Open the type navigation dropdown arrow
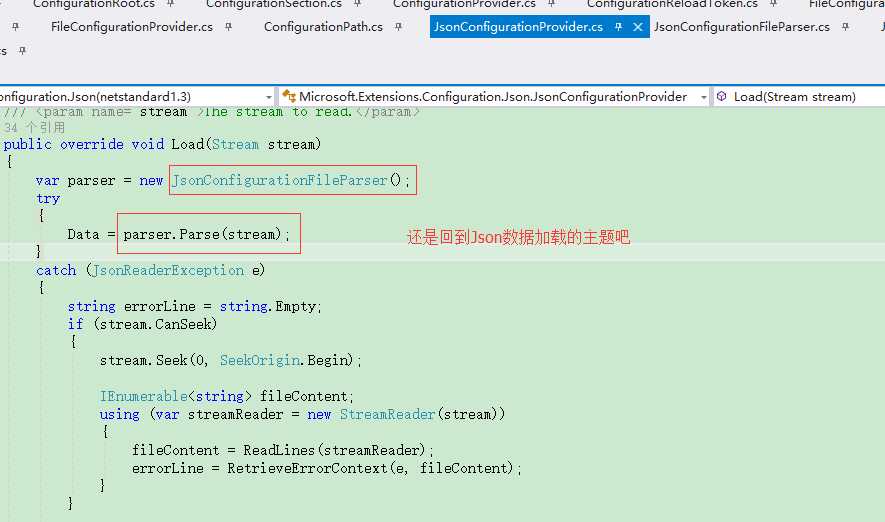 tap(703, 97)
